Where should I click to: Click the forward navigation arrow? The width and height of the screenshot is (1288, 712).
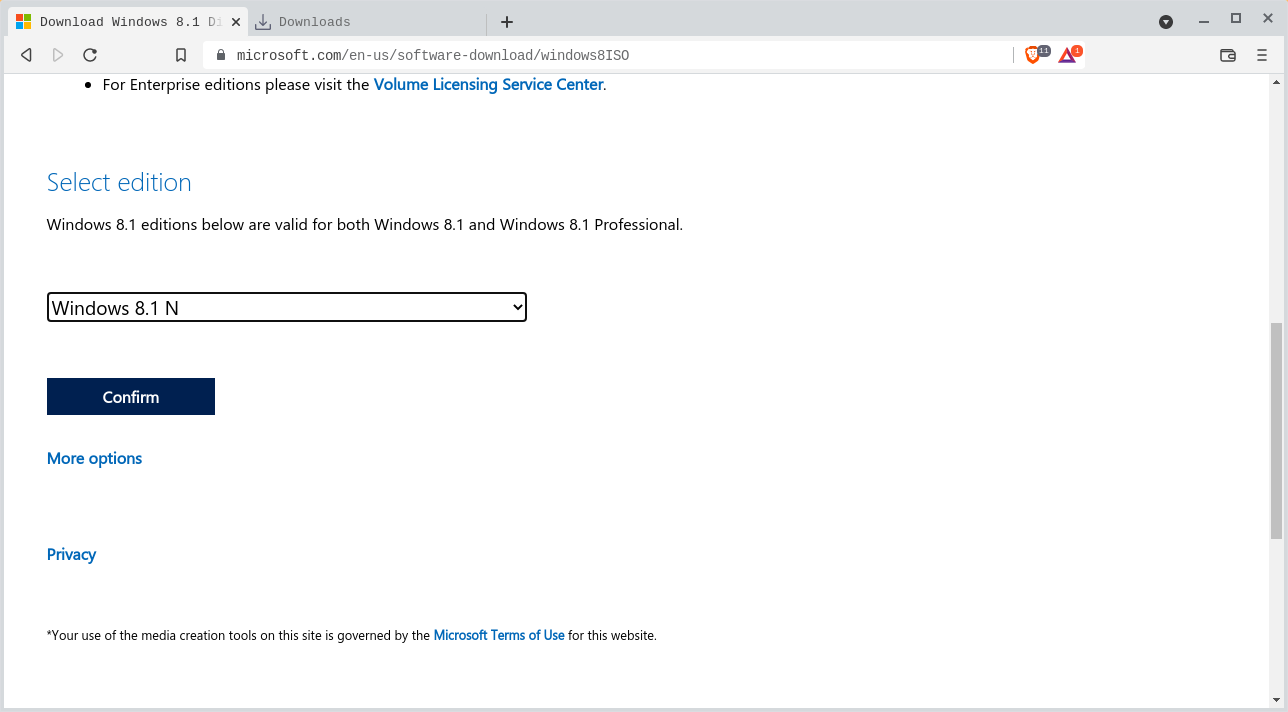[x=58, y=55]
